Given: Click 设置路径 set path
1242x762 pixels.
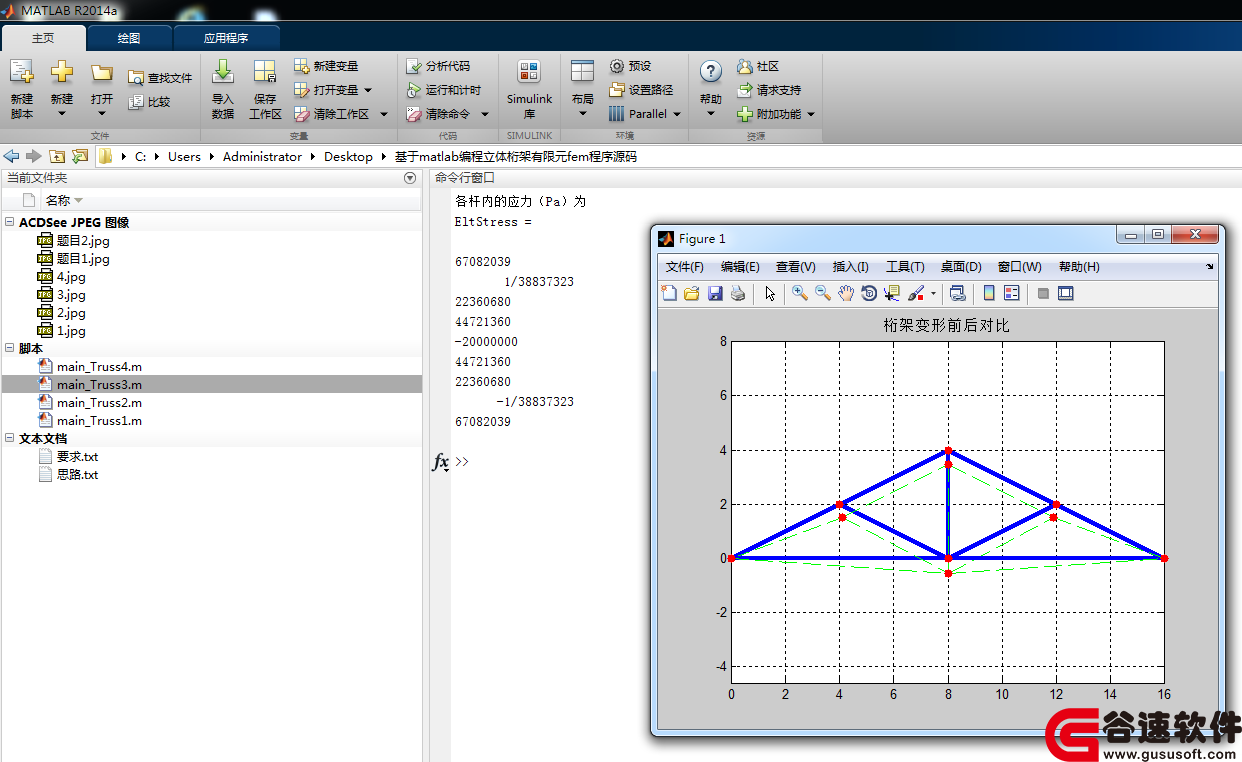Looking at the screenshot, I should [641, 90].
